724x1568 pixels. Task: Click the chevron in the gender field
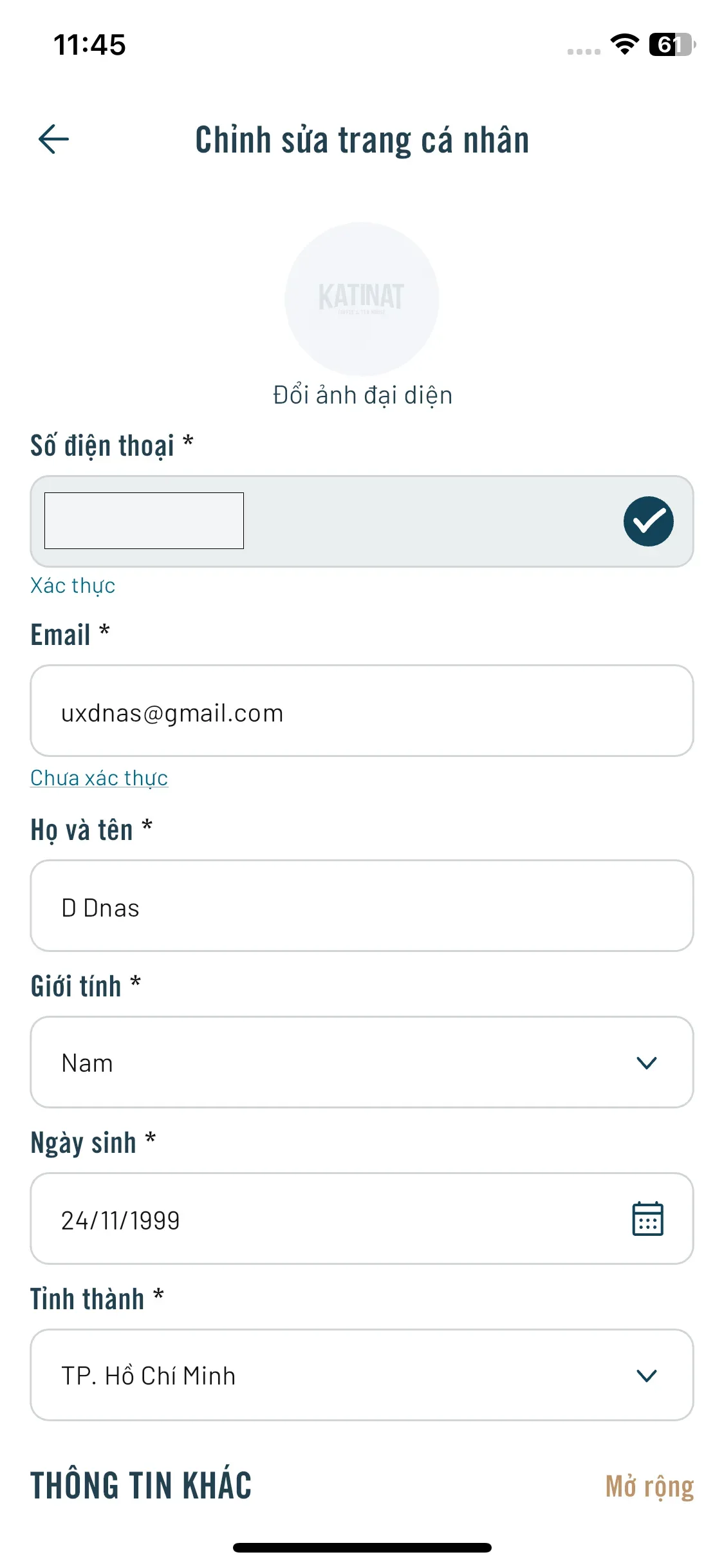tap(646, 1063)
